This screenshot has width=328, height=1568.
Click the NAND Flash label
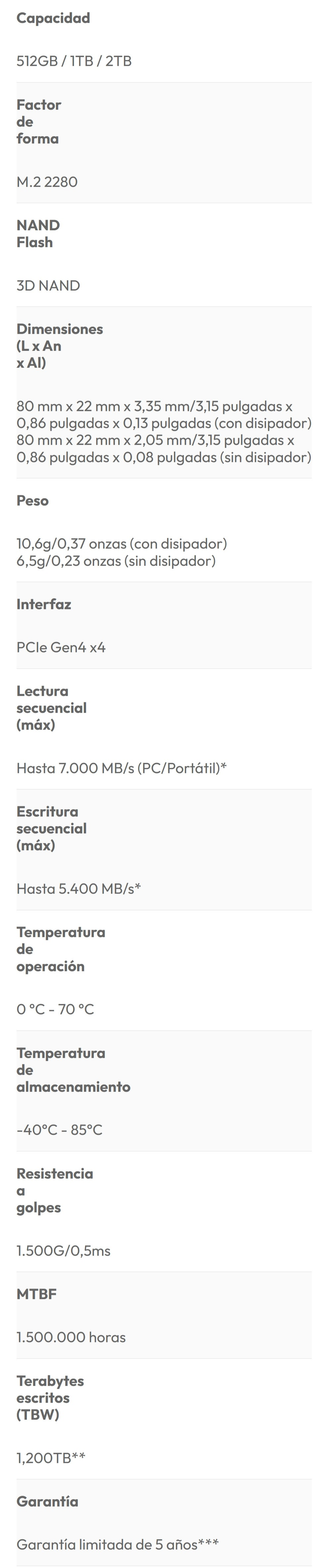pos(38,234)
